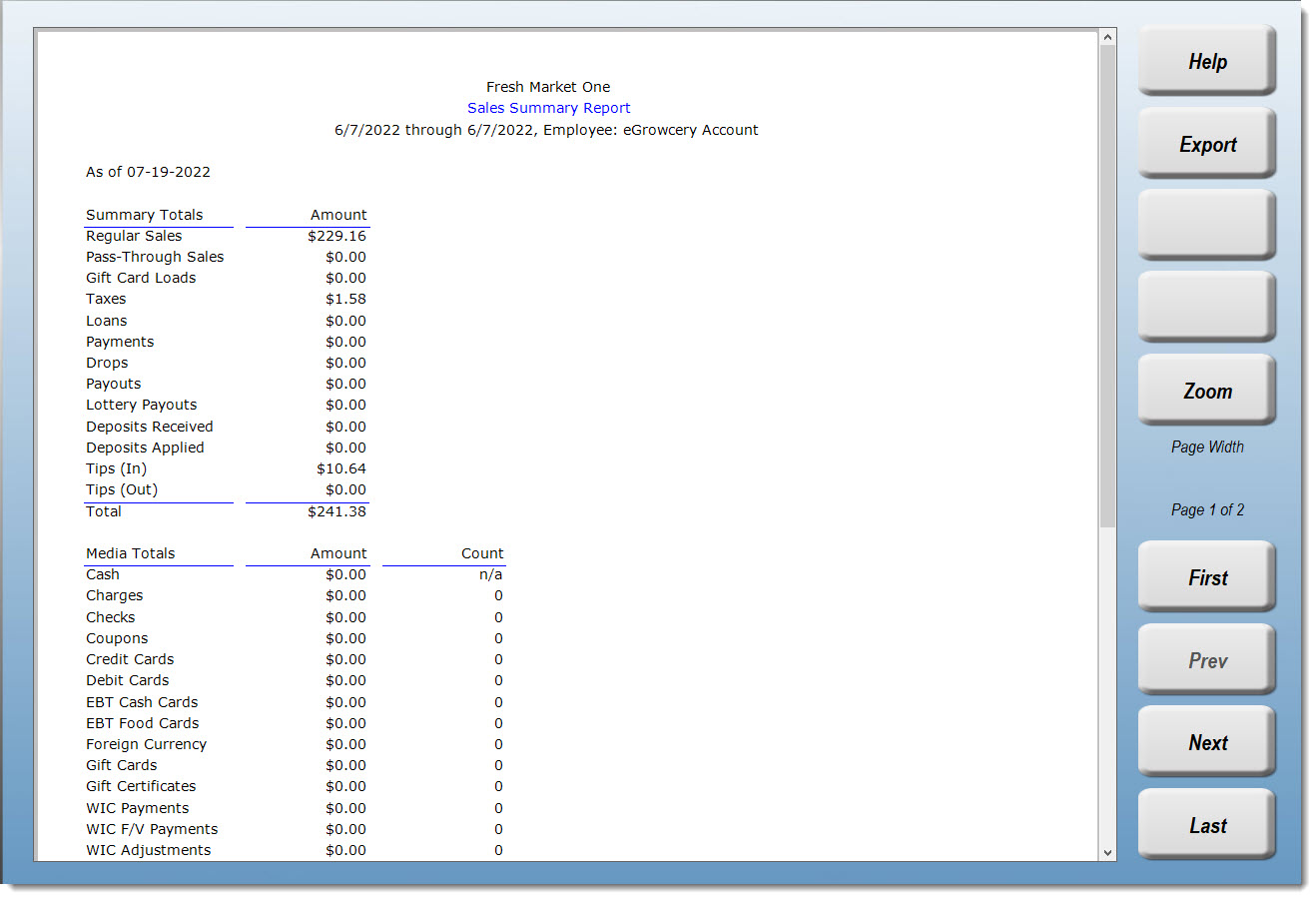Image resolution: width=1316 pixels, height=899 pixels.
Task: Click the WIC Adjustments row label
Action: coord(149,850)
